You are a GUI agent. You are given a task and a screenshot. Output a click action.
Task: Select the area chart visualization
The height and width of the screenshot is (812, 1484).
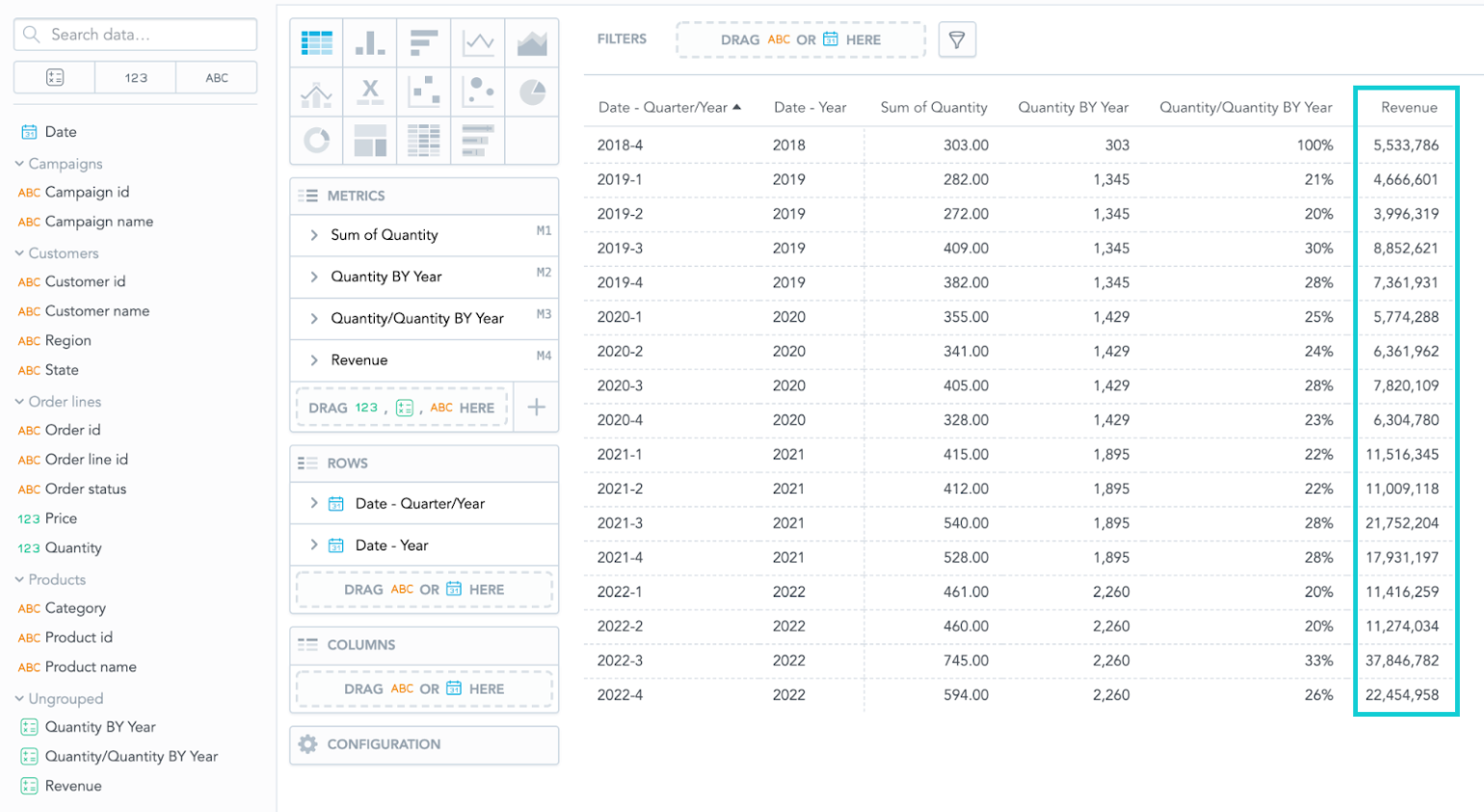coord(533,41)
